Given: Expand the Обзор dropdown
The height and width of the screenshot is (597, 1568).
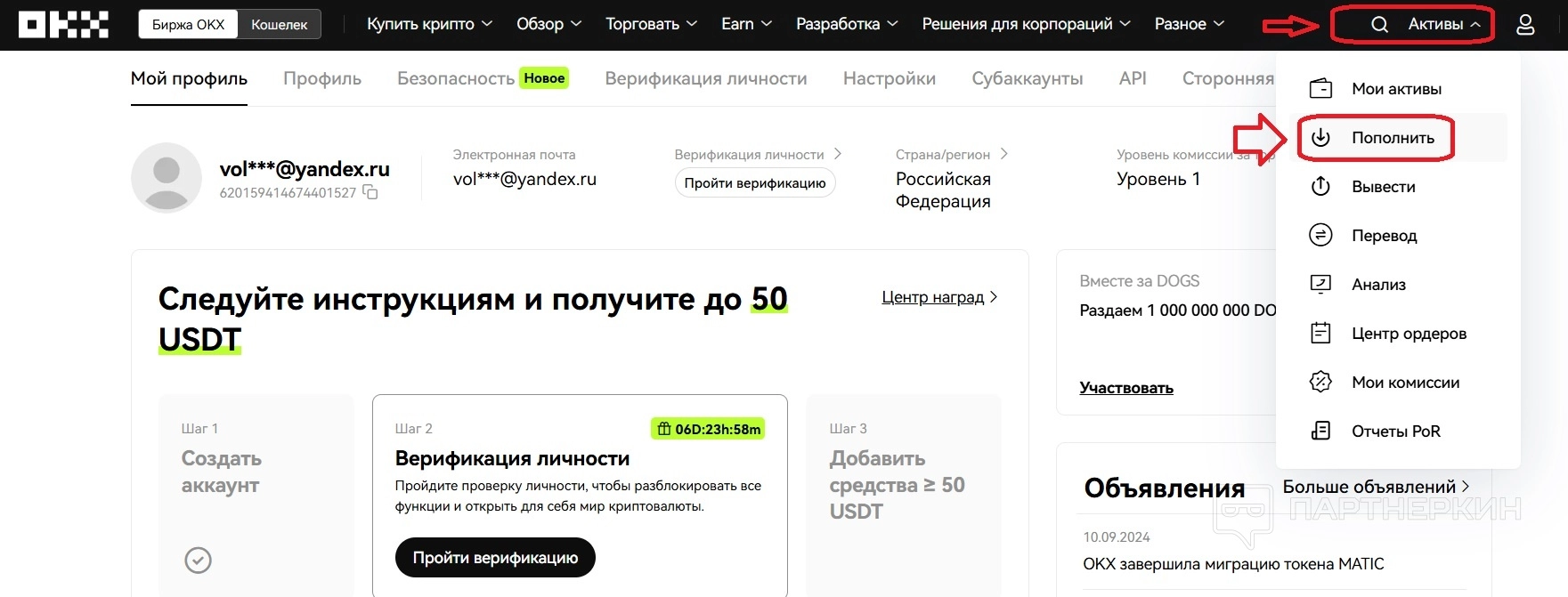Looking at the screenshot, I should coord(548,25).
